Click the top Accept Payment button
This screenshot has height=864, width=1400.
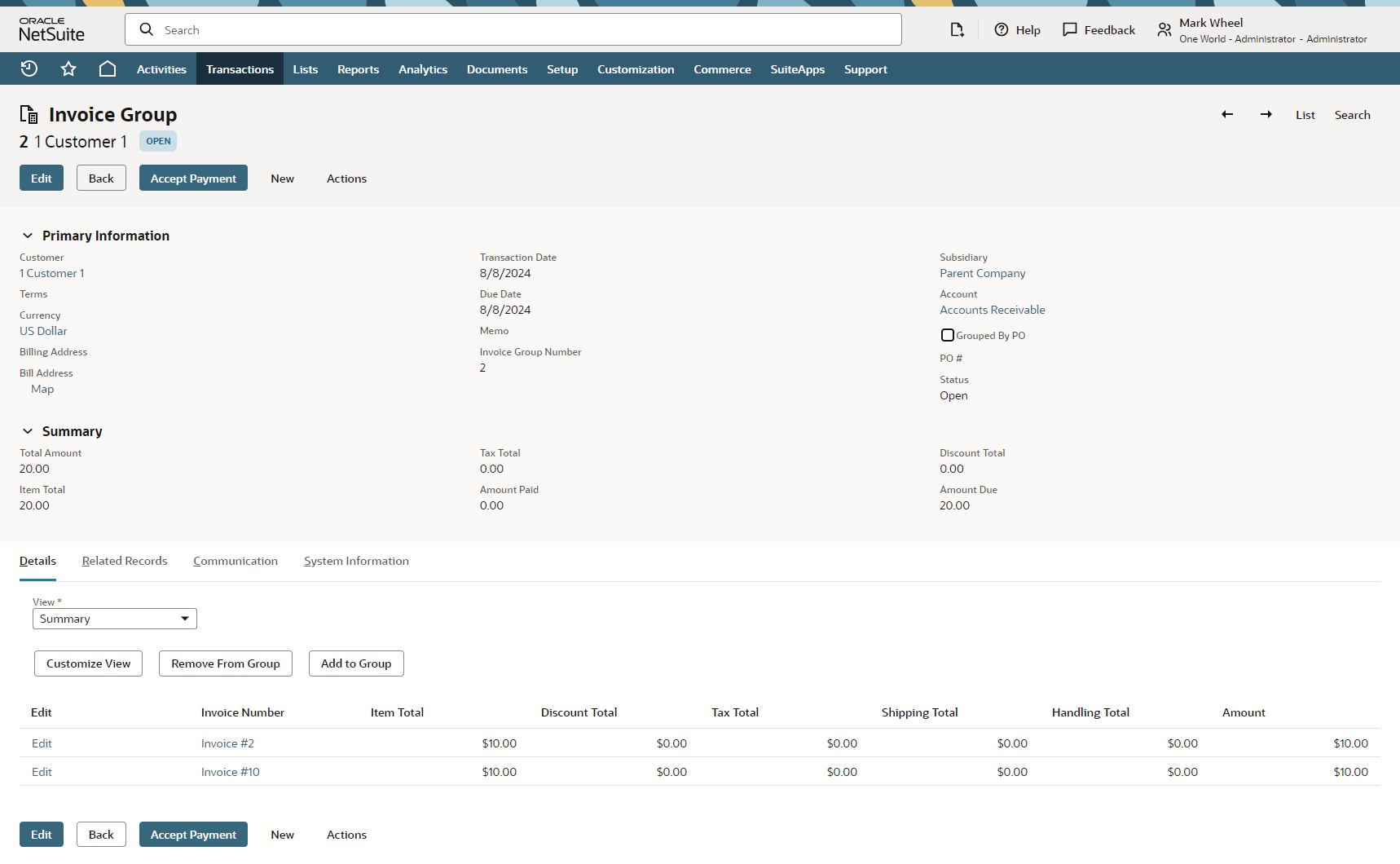pyautogui.click(x=193, y=179)
